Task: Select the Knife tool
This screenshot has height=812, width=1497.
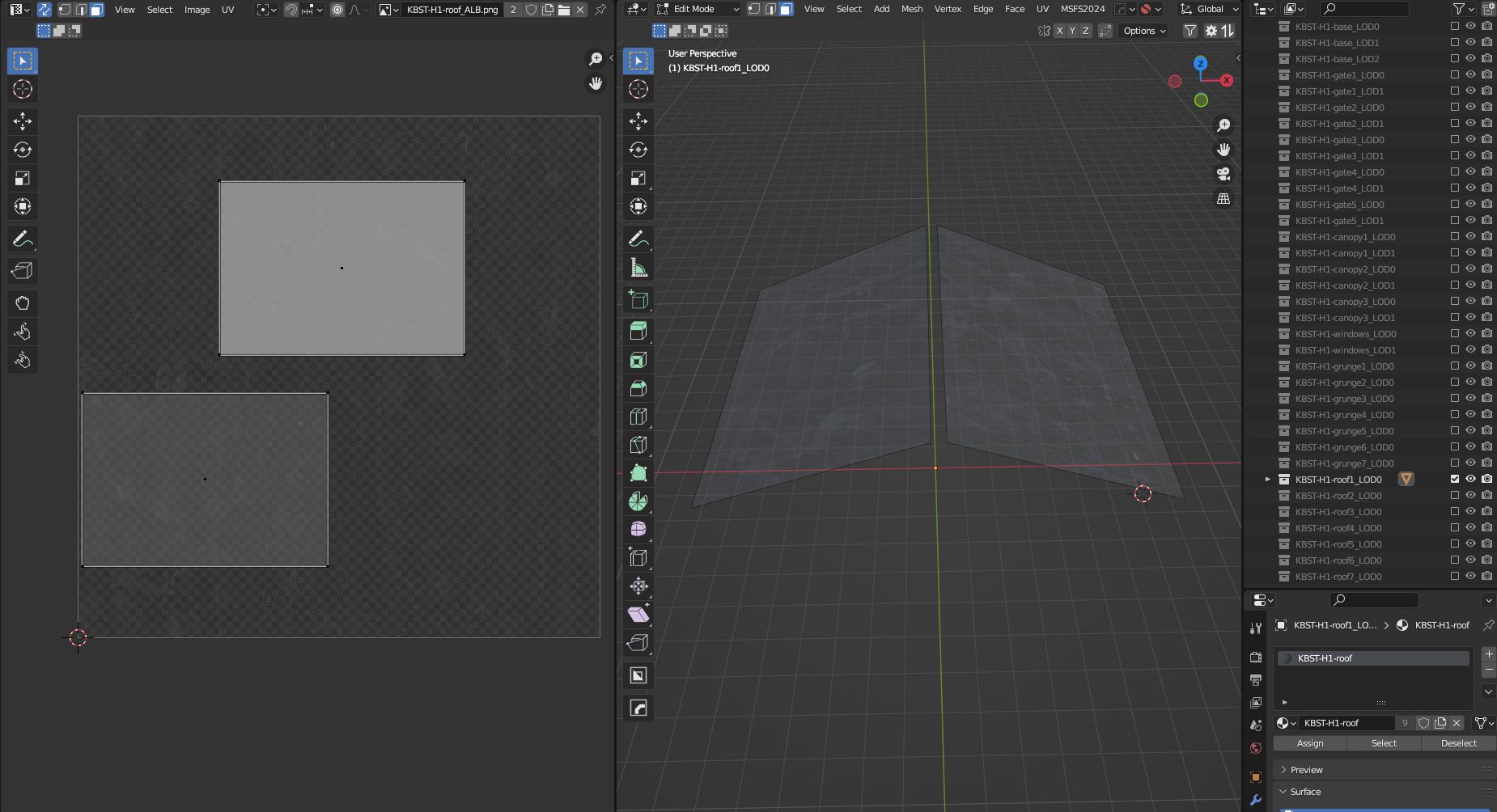Action: coord(638,445)
